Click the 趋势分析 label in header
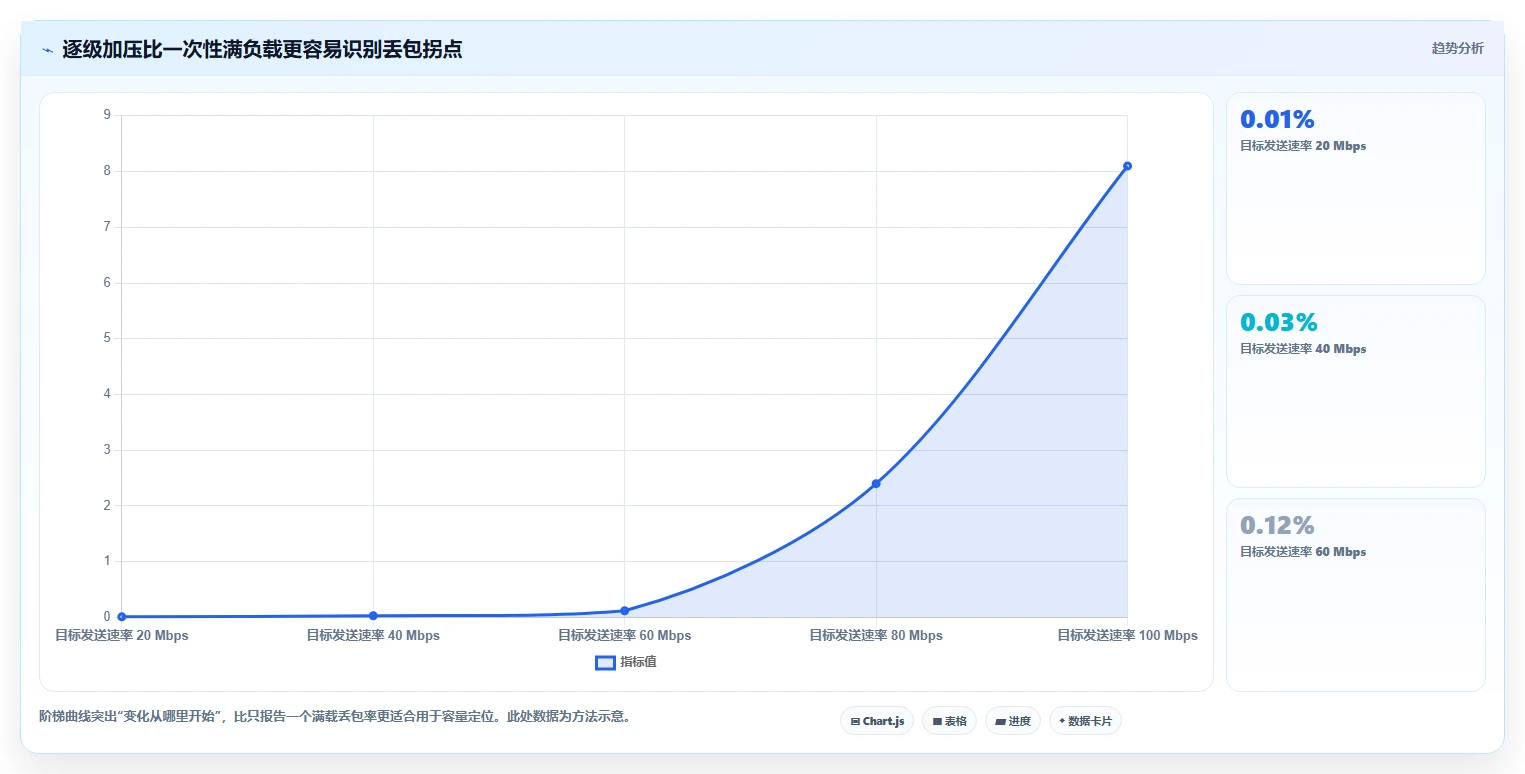This screenshot has height=774, width=1525. coord(1457,48)
